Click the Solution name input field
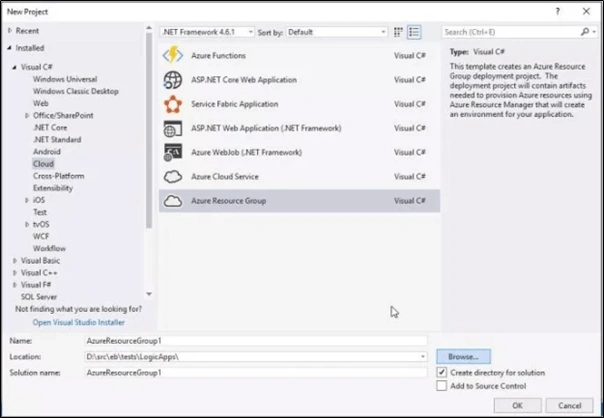Viewport: 604px width, 418px height. pos(256,373)
